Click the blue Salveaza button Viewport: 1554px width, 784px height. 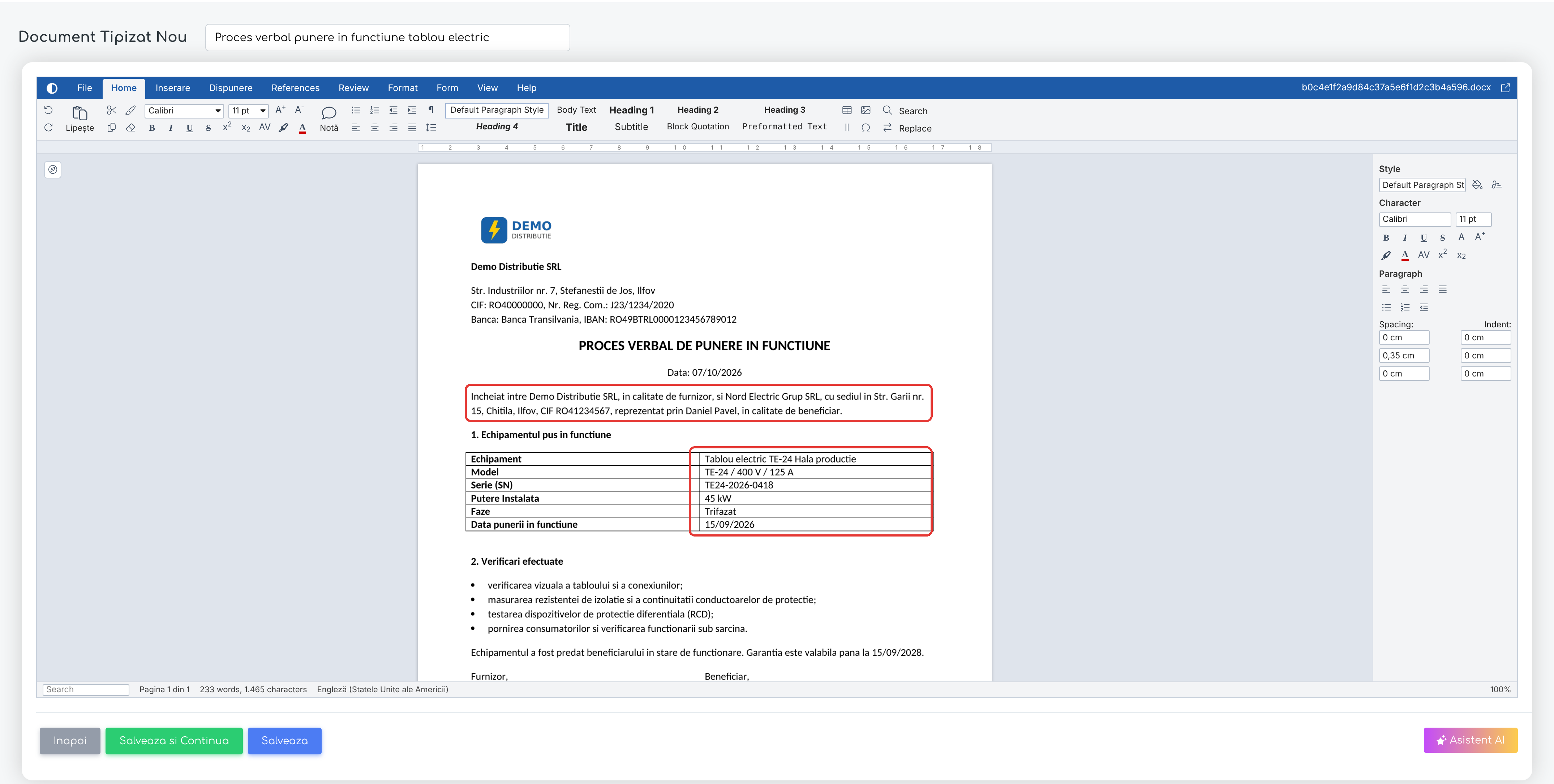[284, 741]
